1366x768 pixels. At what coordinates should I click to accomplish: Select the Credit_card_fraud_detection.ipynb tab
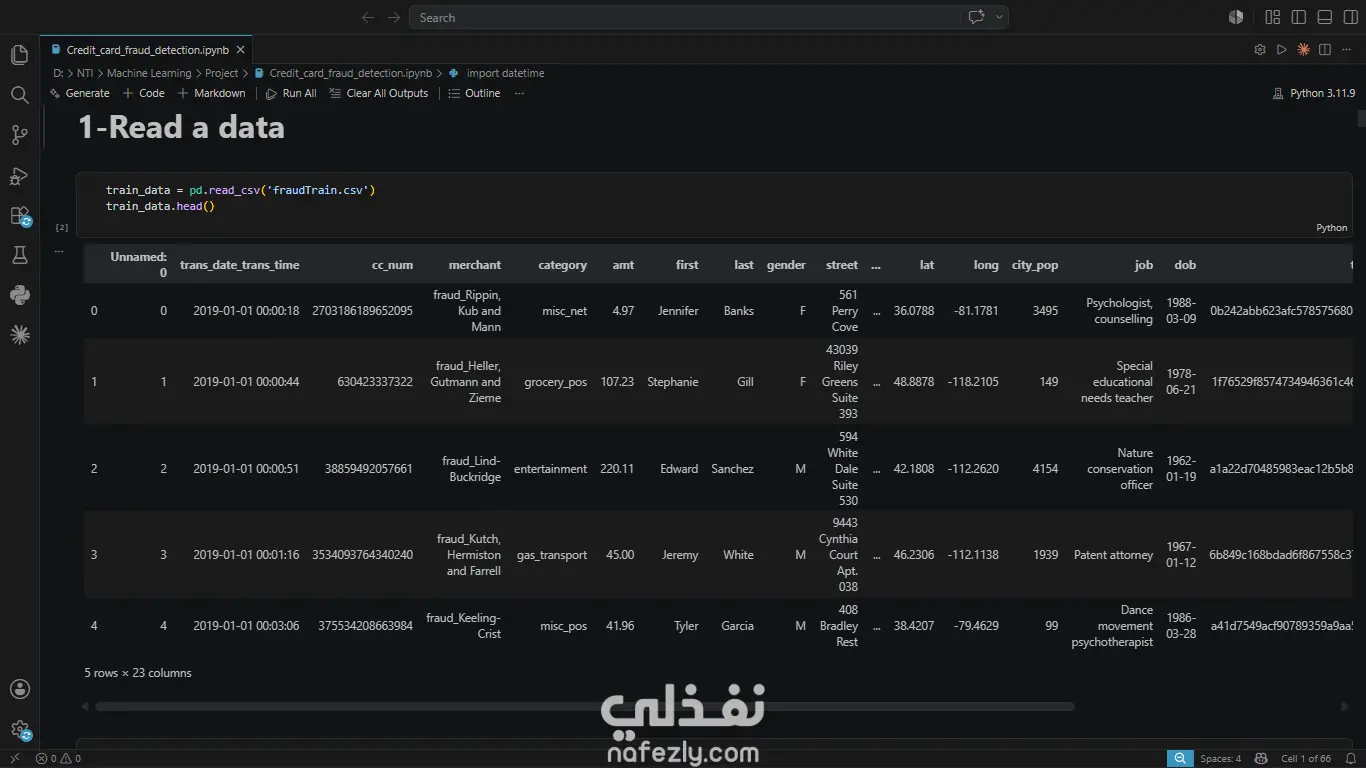click(146, 49)
